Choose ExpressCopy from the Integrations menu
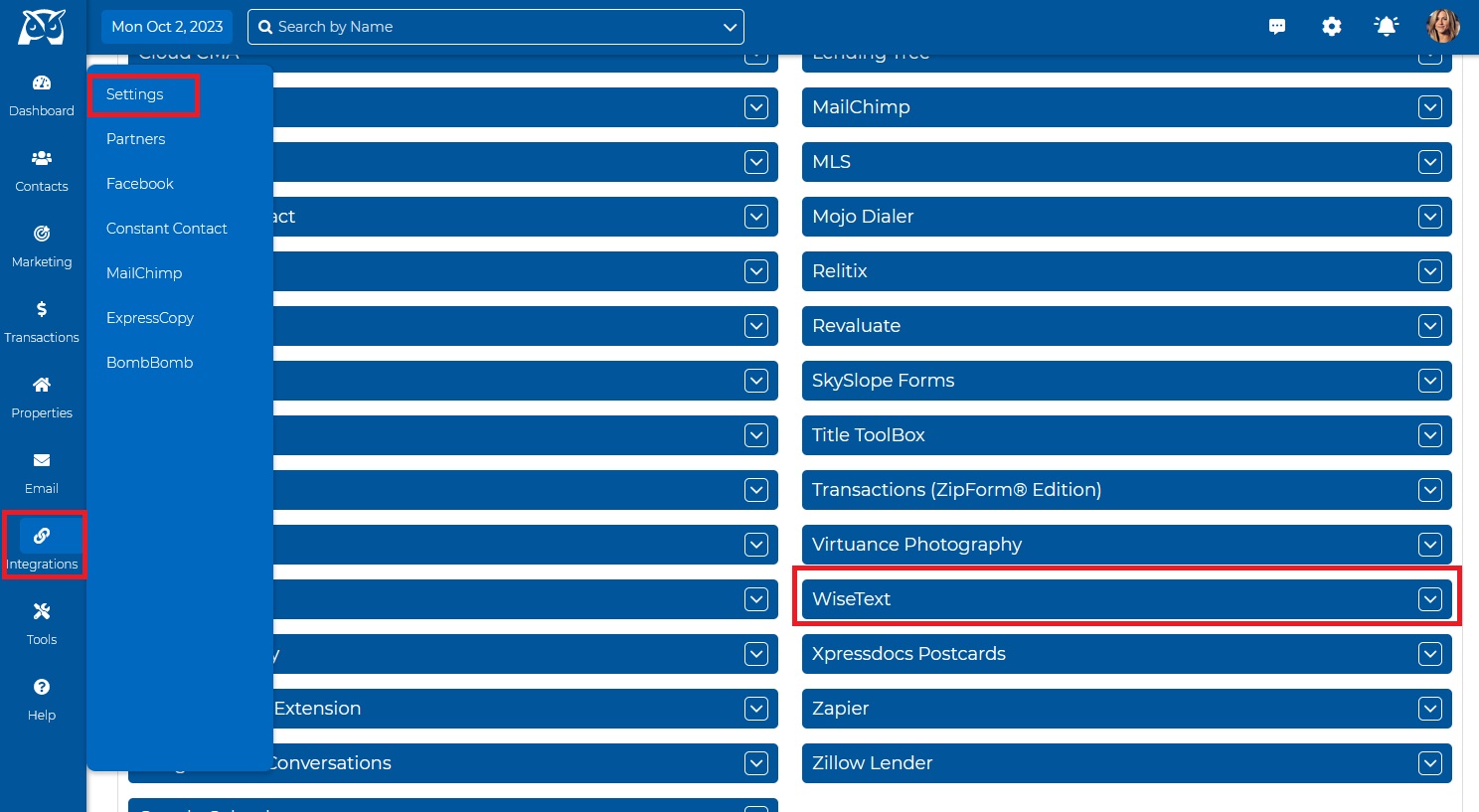This screenshot has height=812, width=1479. click(x=150, y=318)
